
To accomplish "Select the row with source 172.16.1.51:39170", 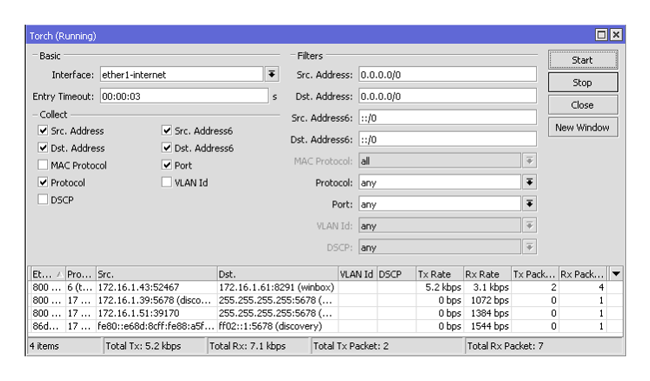I will coord(325,313).
